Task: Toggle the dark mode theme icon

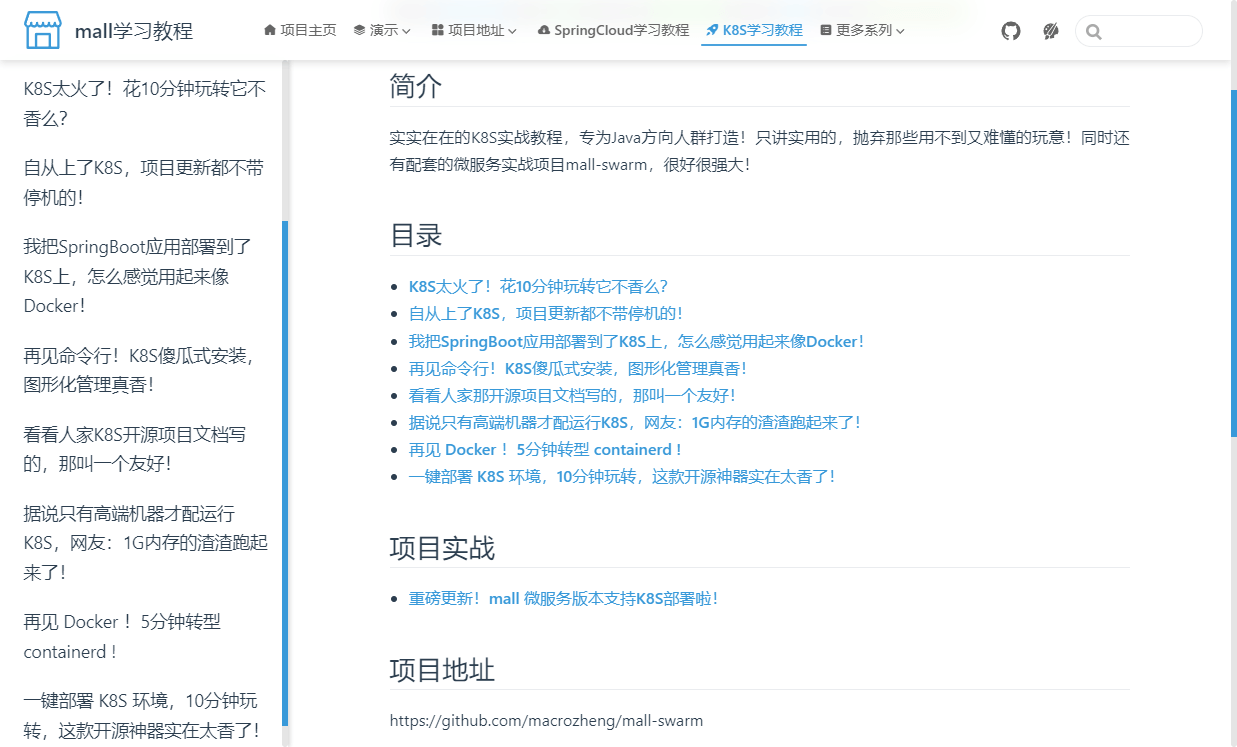Action: coord(1050,31)
